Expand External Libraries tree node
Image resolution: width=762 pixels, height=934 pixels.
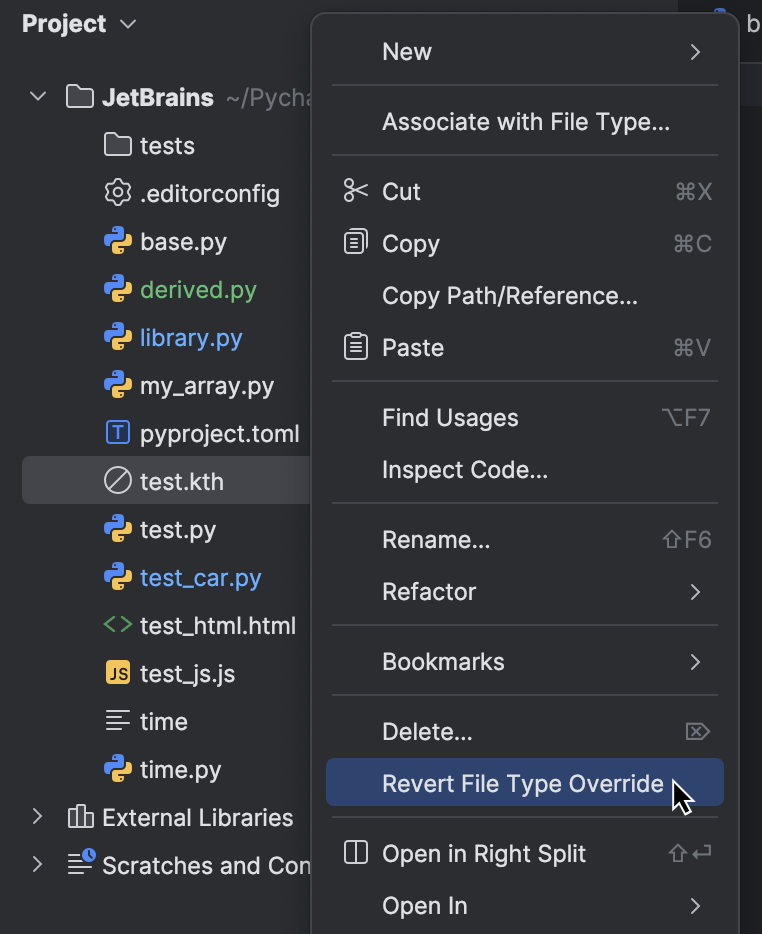[38, 817]
